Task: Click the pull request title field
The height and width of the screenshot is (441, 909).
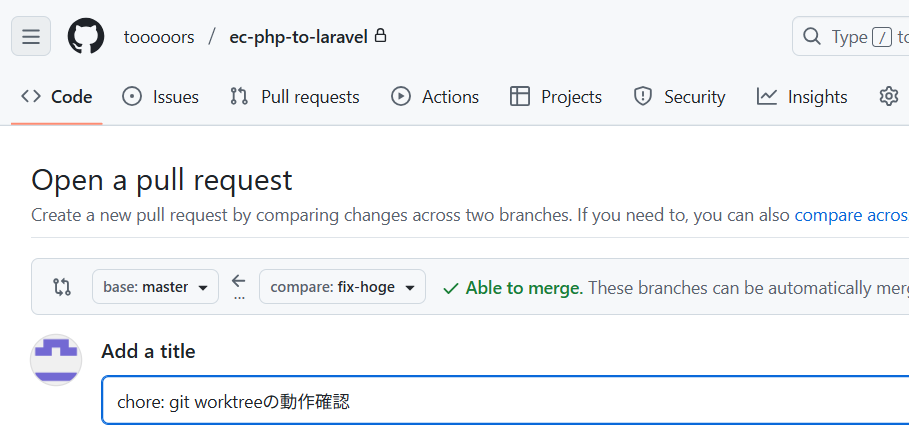Action: (x=500, y=402)
